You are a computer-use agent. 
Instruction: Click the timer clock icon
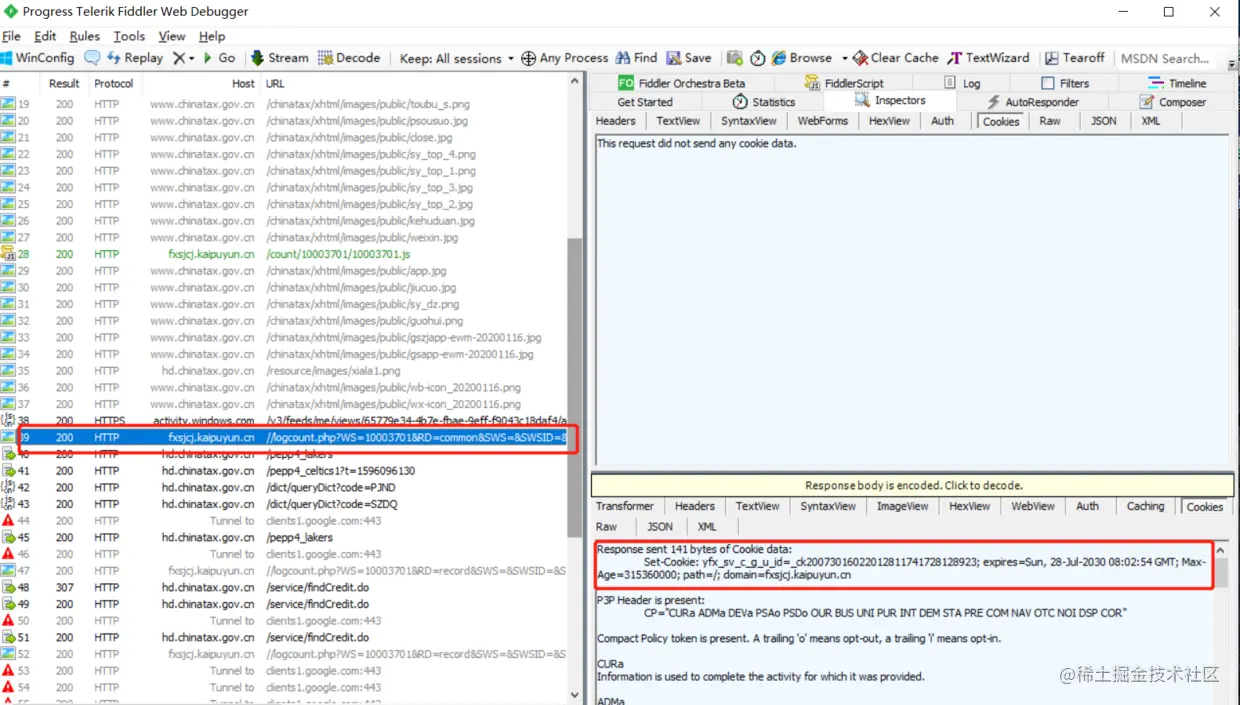(x=758, y=58)
